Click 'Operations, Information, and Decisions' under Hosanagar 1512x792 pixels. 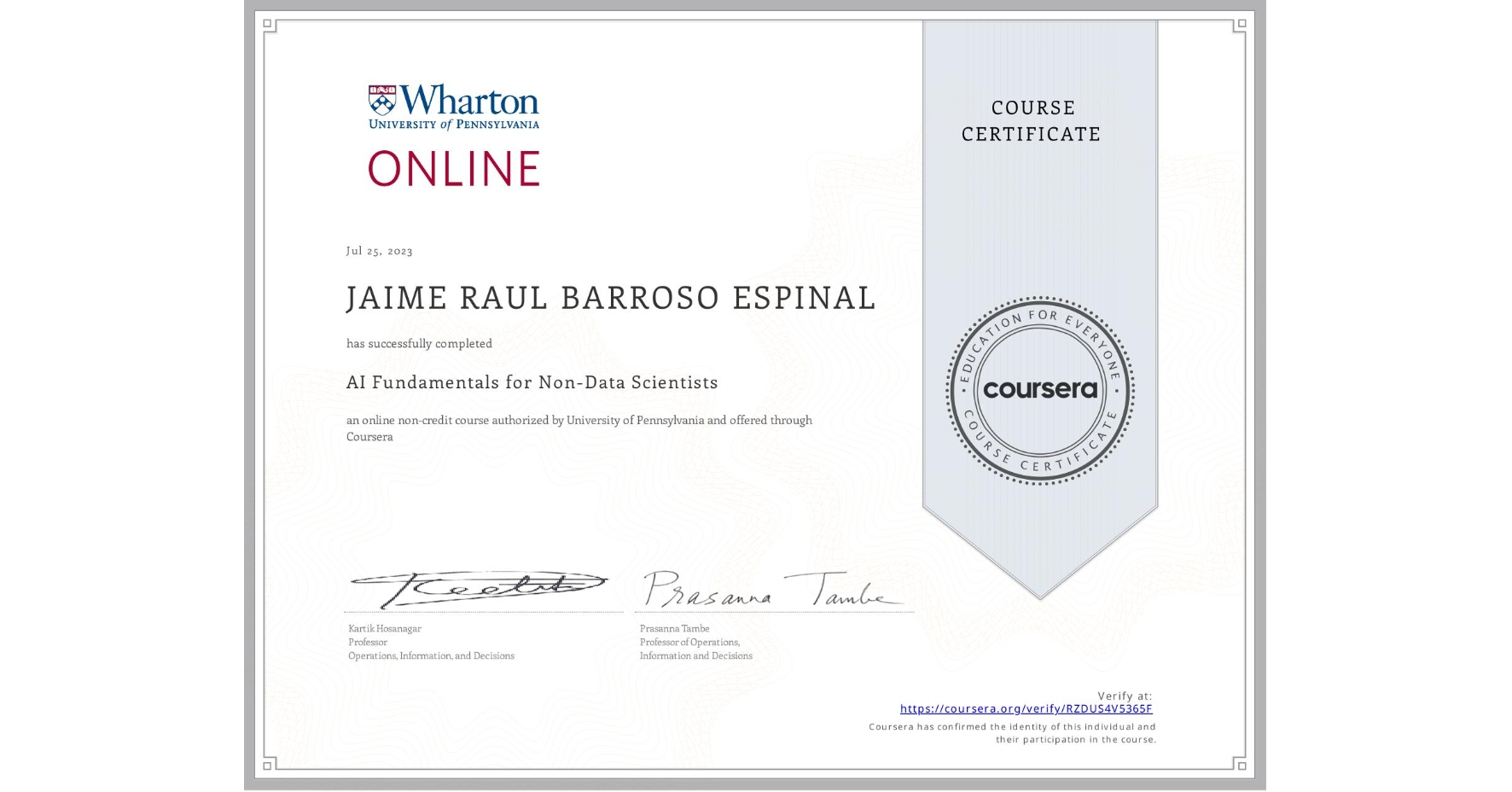point(431,655)
